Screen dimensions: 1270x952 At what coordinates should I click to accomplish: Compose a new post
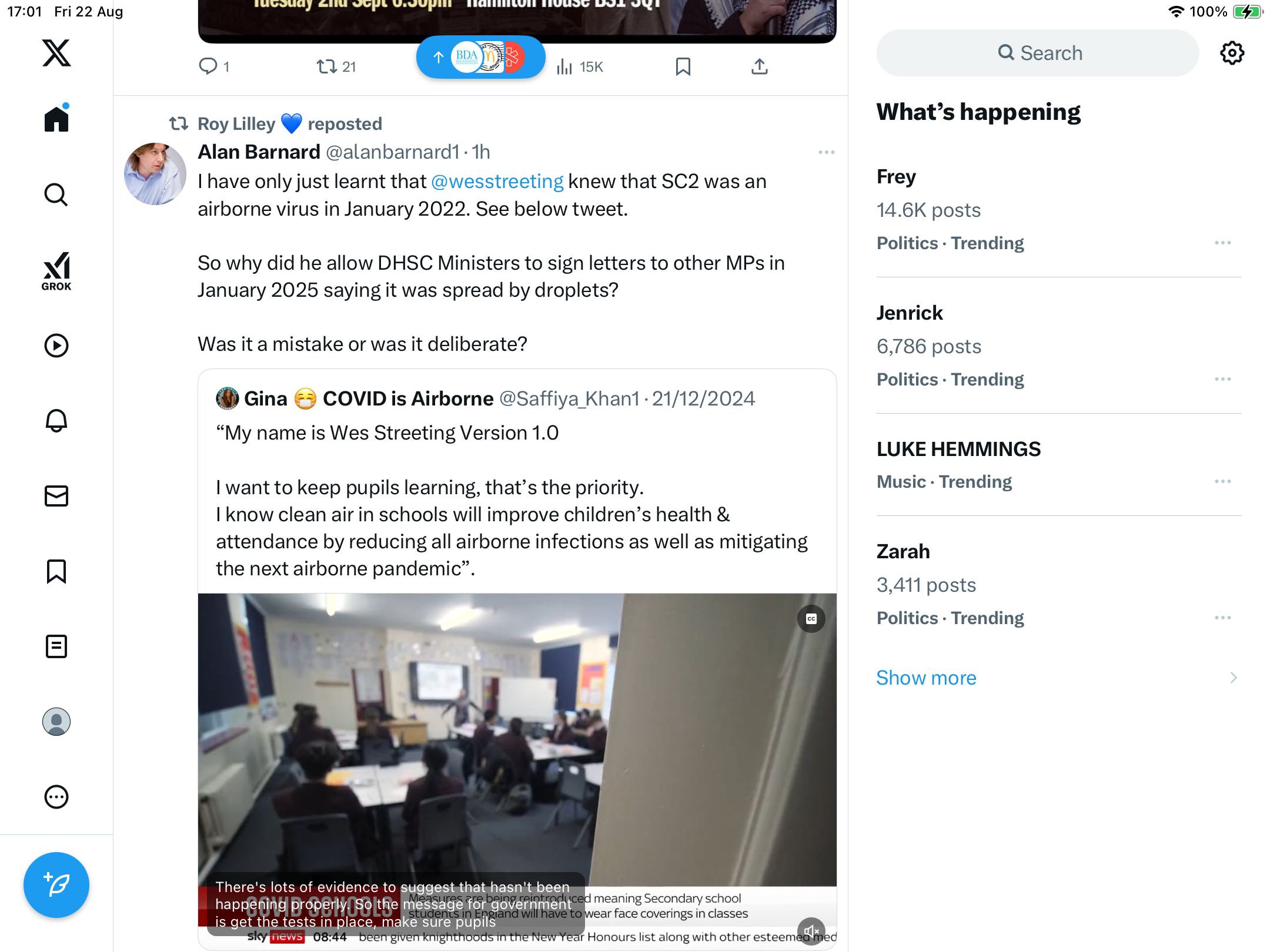pos(56,885)
